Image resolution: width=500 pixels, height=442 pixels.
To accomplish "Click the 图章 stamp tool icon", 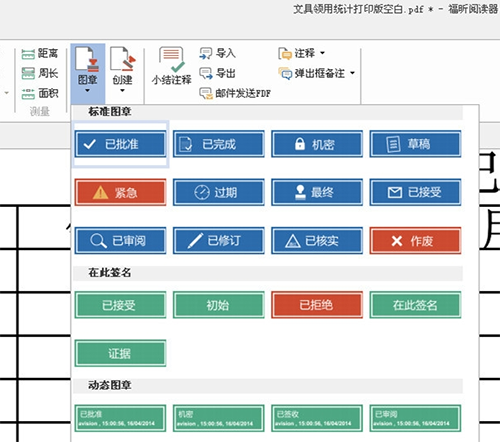I will [87, 60].
